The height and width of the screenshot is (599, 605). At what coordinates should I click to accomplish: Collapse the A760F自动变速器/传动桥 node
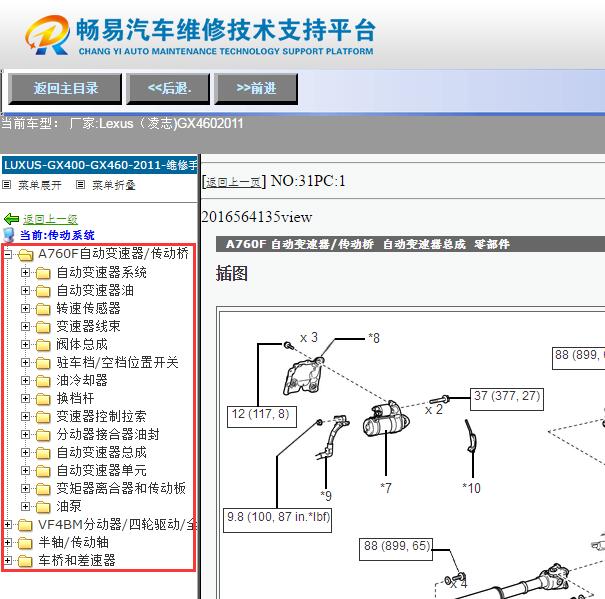8,254
